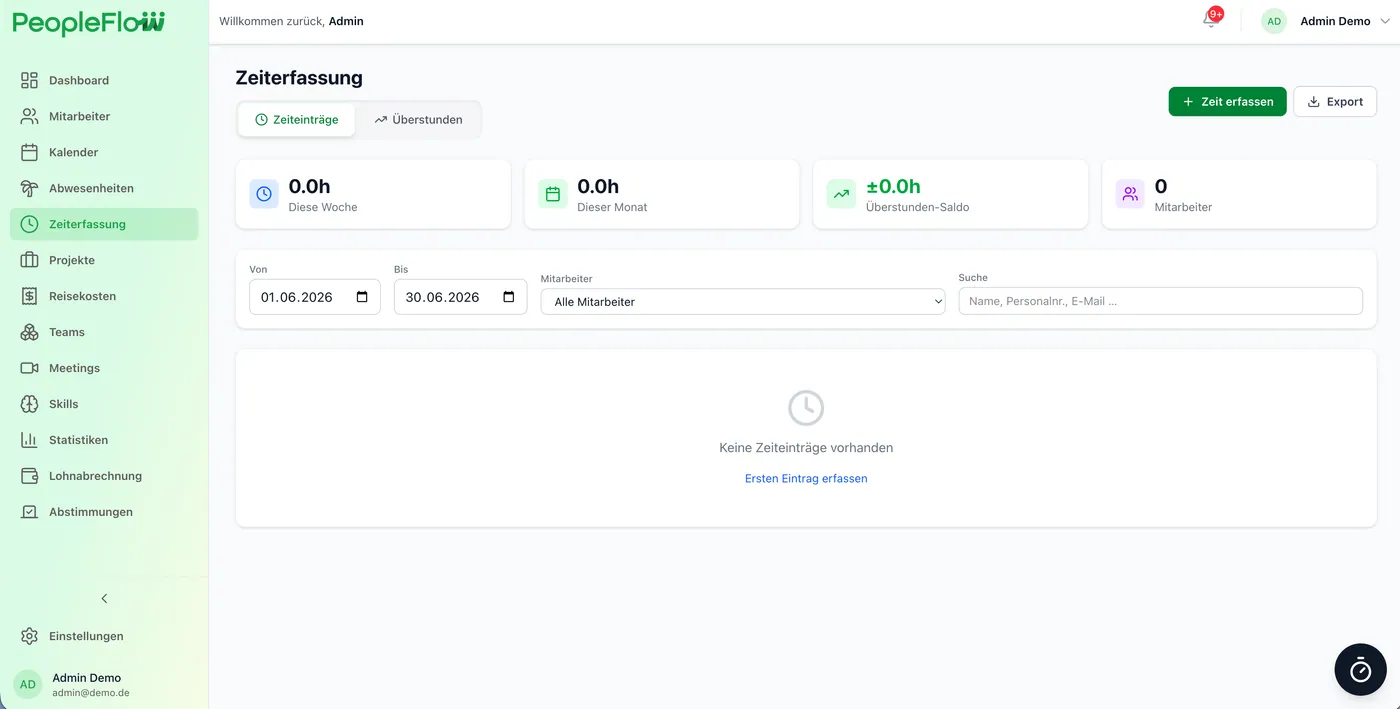Click the Projekte briefcase icon

(x=29, y=260)
